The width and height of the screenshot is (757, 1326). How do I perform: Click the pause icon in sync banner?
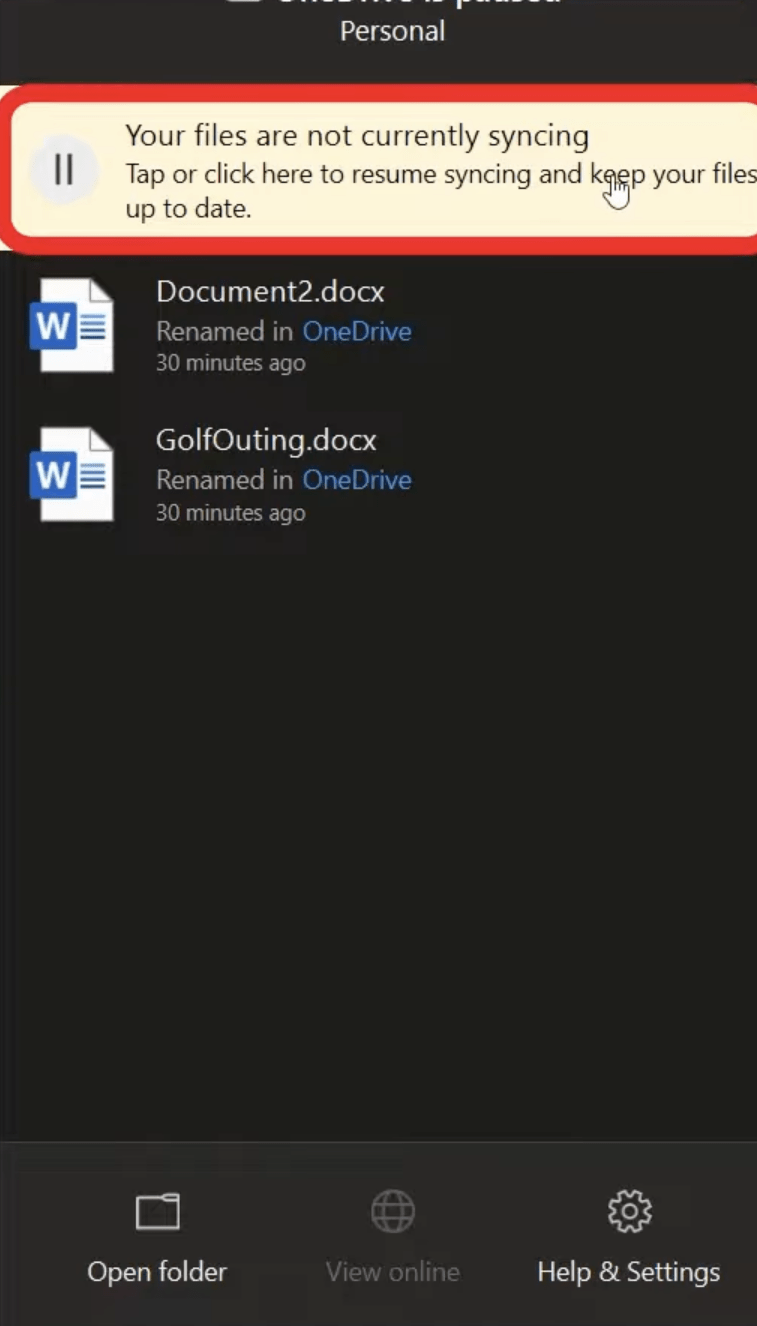click(x=64, y=170)
